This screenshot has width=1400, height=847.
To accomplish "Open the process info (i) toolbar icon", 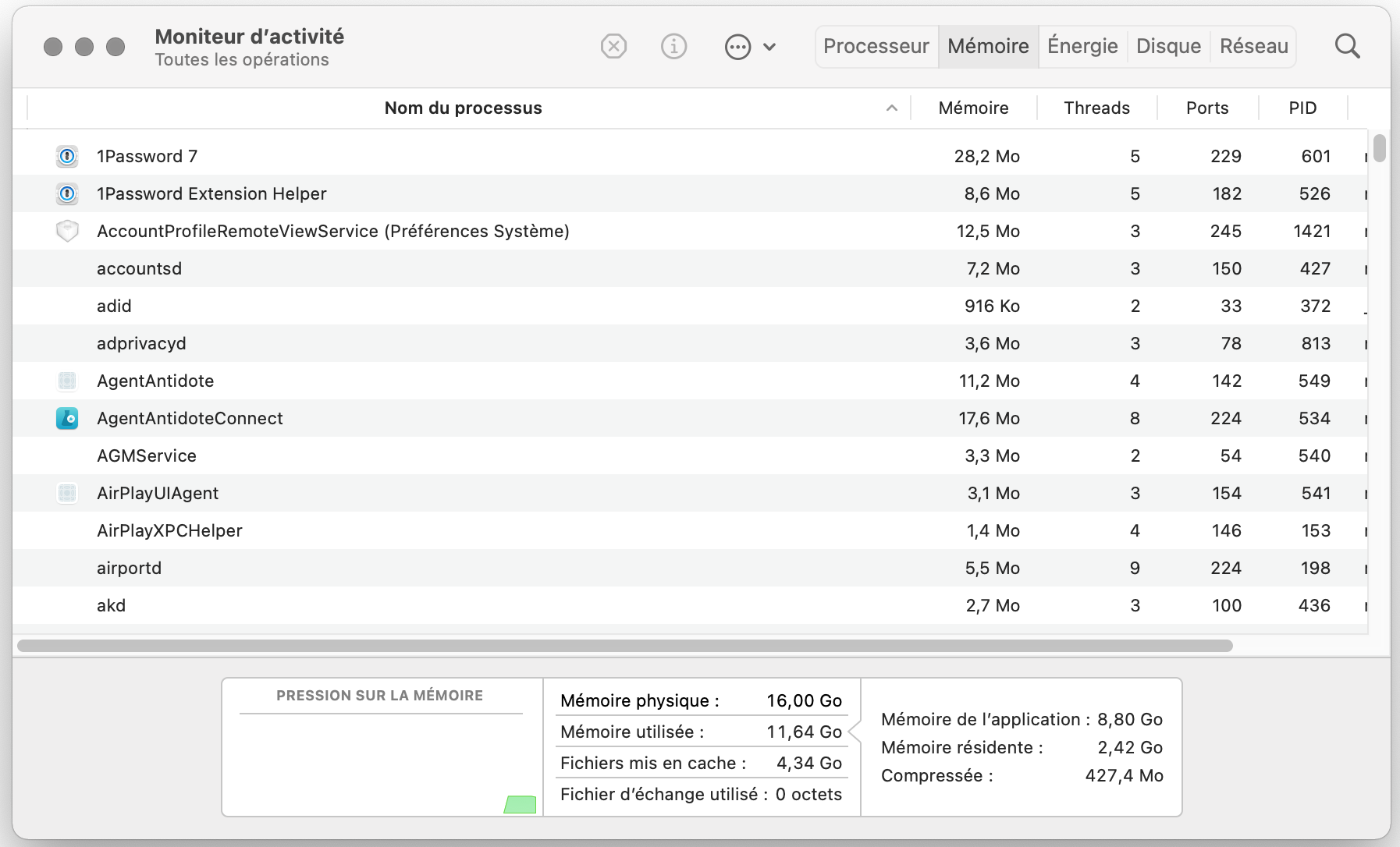I will pyautogui.click(x=674, y=47).
